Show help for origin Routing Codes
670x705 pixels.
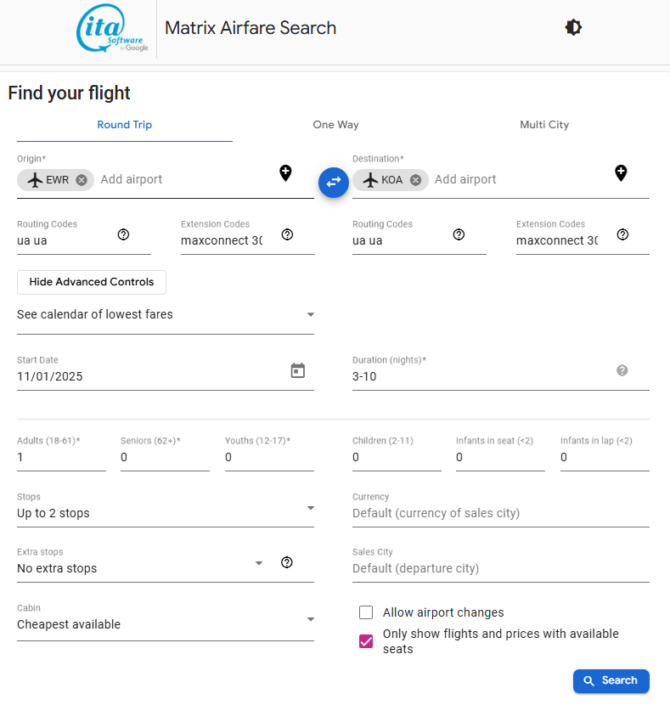click(x=123, y=235)
